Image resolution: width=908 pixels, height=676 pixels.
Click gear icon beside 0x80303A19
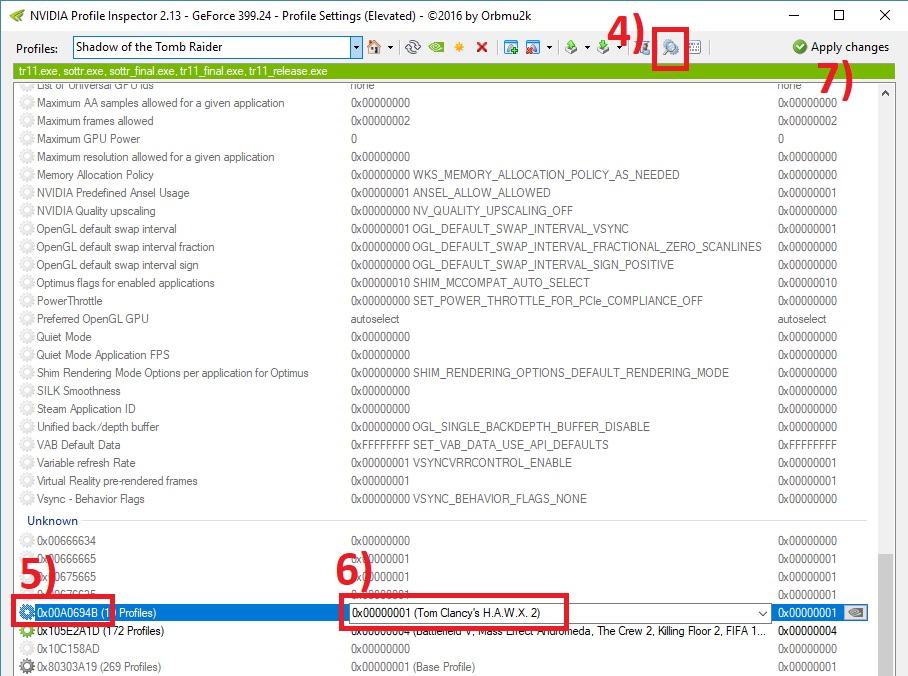(x=27, y=667)
